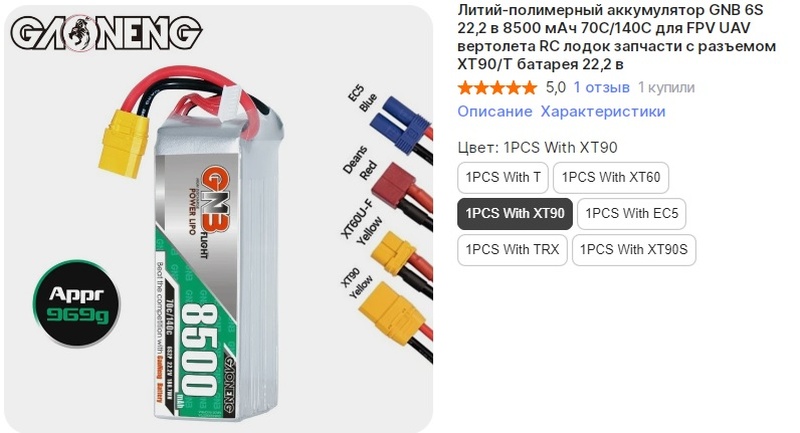This screenshot has width=800, height=433.
Task: Select the 1PCS With XT90 variant
Action: click(515, 213)
